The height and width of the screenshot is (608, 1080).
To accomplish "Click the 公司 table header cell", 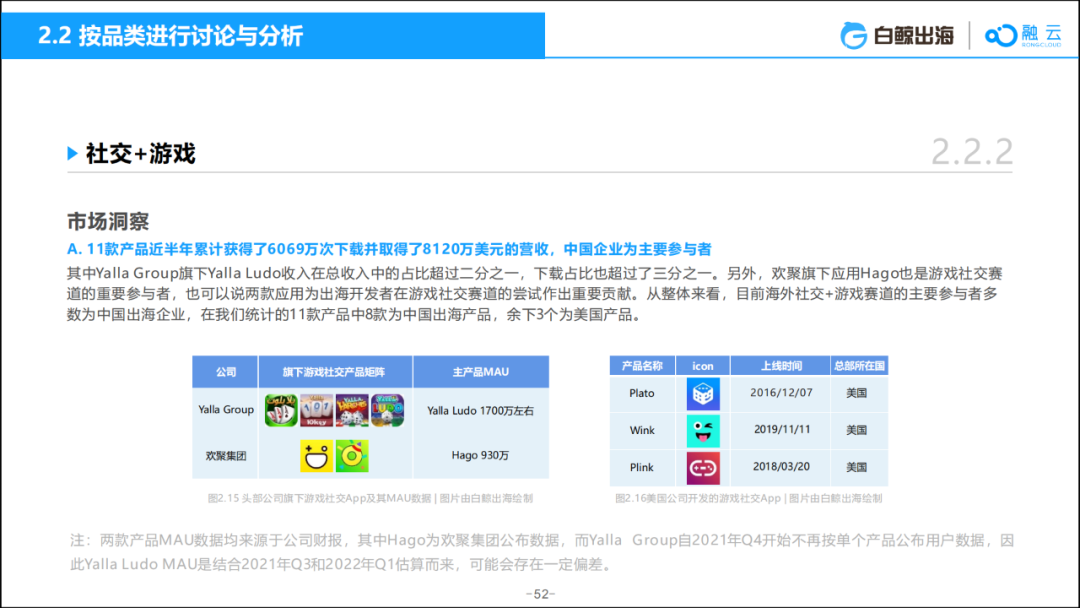I will pyautogui.click(x=225, y=371).
